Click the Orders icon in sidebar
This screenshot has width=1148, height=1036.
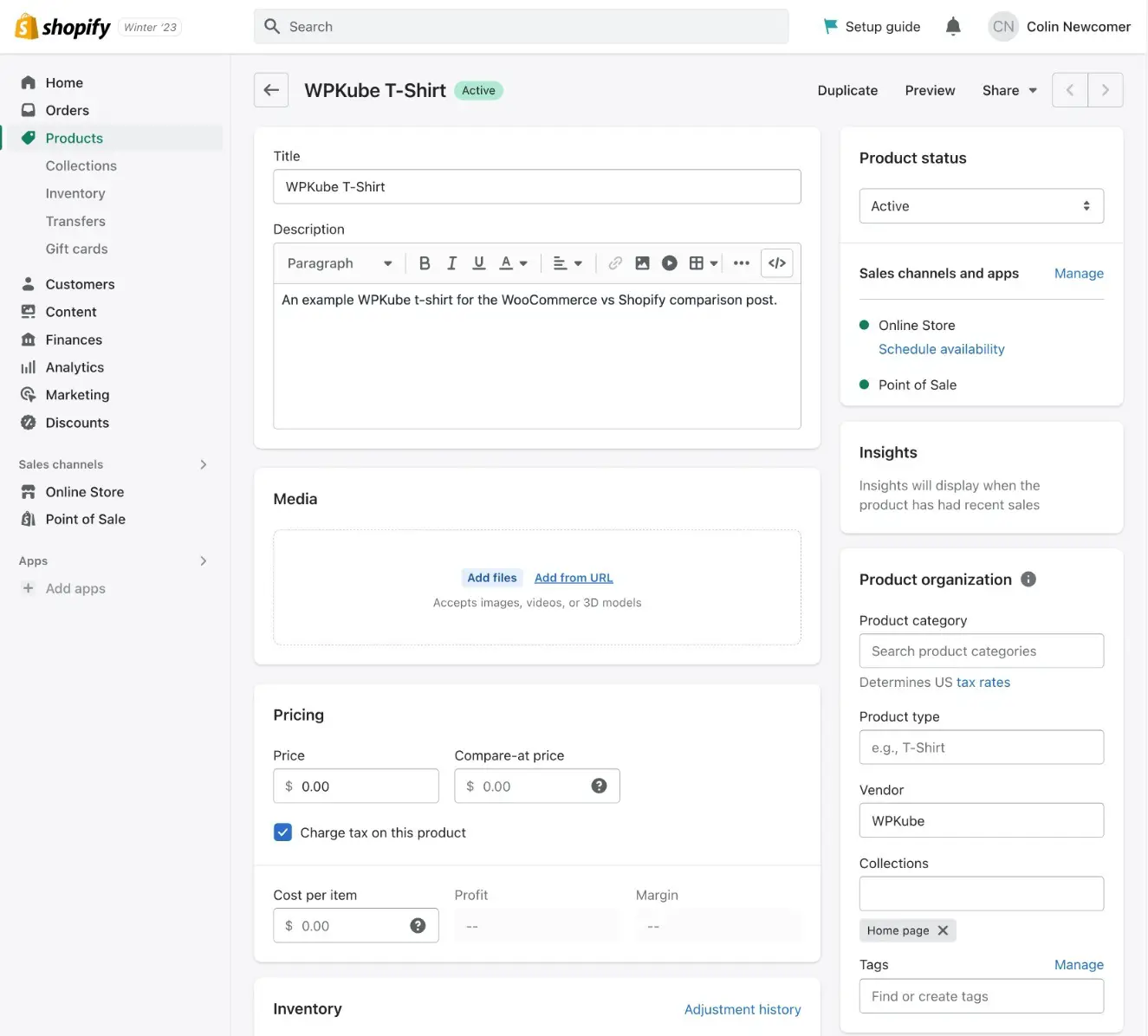coord(29,110)
